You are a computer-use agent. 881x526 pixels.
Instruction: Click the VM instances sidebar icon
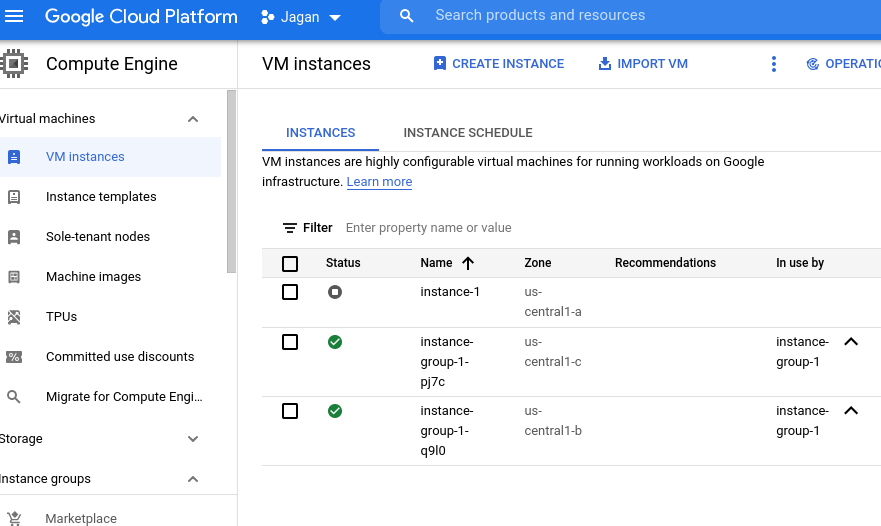pyautogui.click(x=14, y=157)
